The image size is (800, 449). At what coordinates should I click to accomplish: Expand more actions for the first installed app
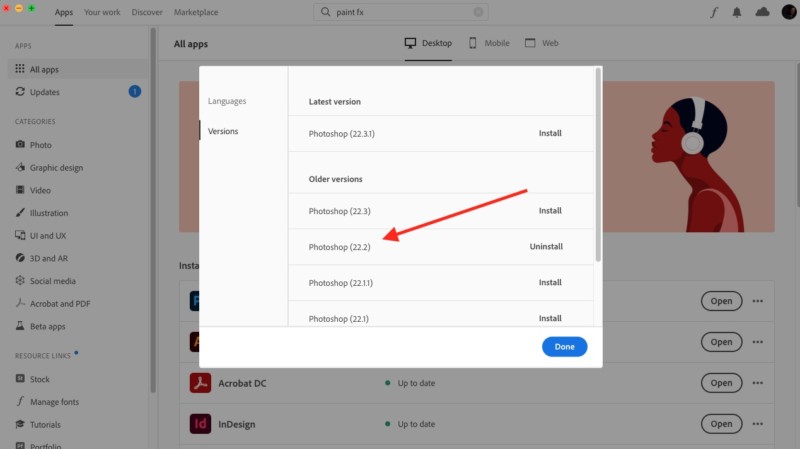(757, 301)
